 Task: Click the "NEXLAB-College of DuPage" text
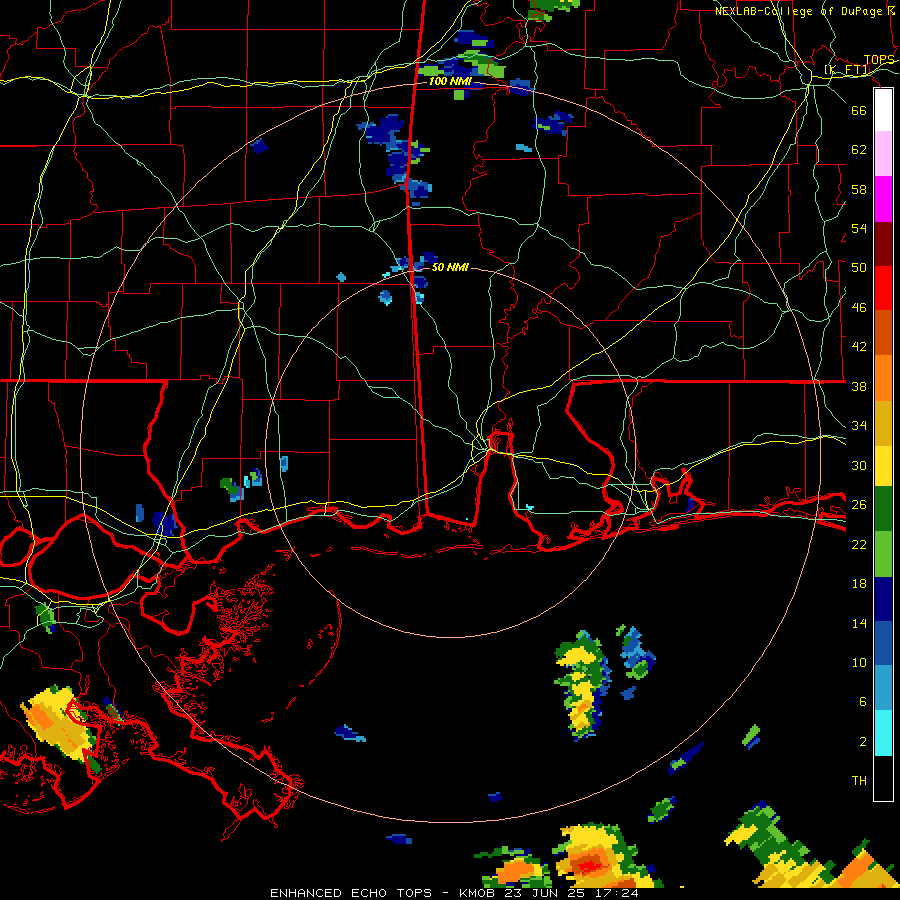tap(798, 11)
